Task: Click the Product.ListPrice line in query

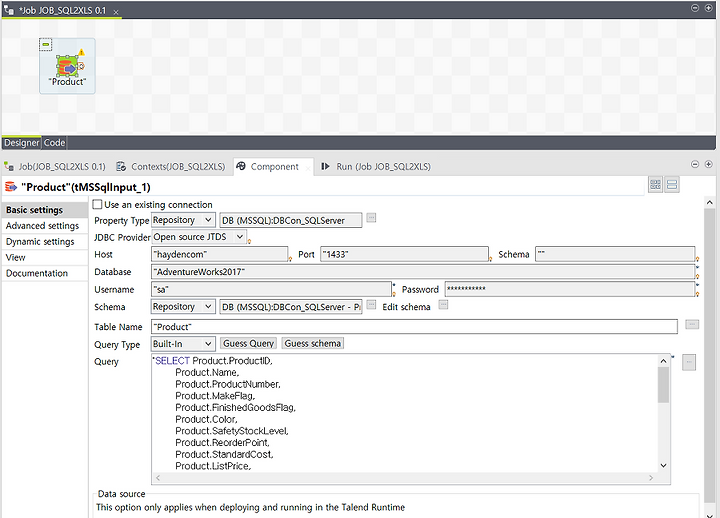Action: 214,466
